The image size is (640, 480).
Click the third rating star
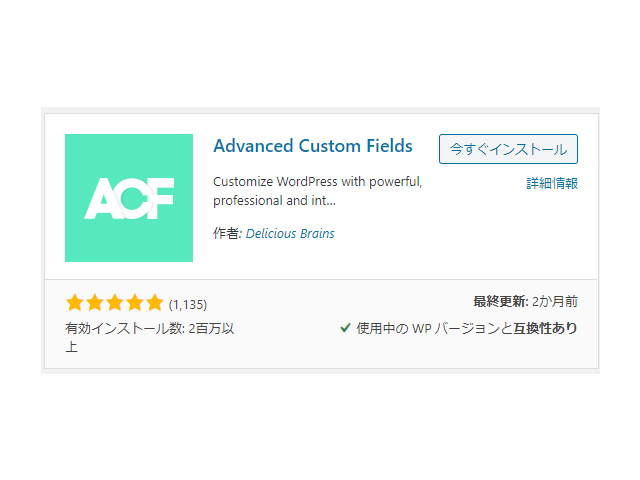pos(115,303)
